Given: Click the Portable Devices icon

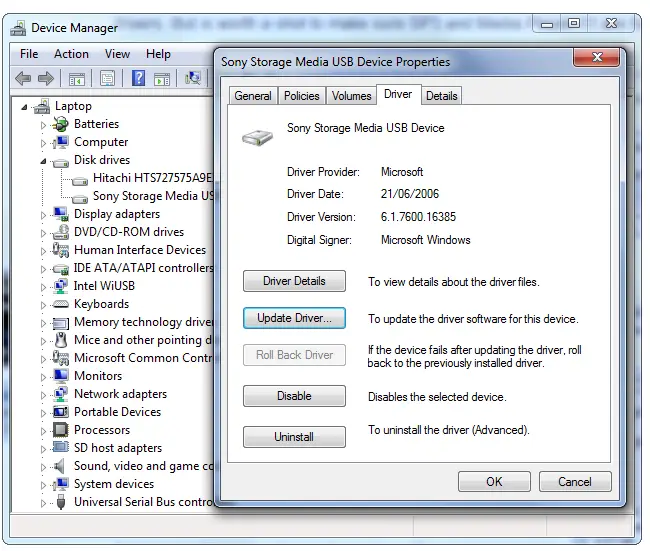Looking at the screenshot, I should click(61, 412).
